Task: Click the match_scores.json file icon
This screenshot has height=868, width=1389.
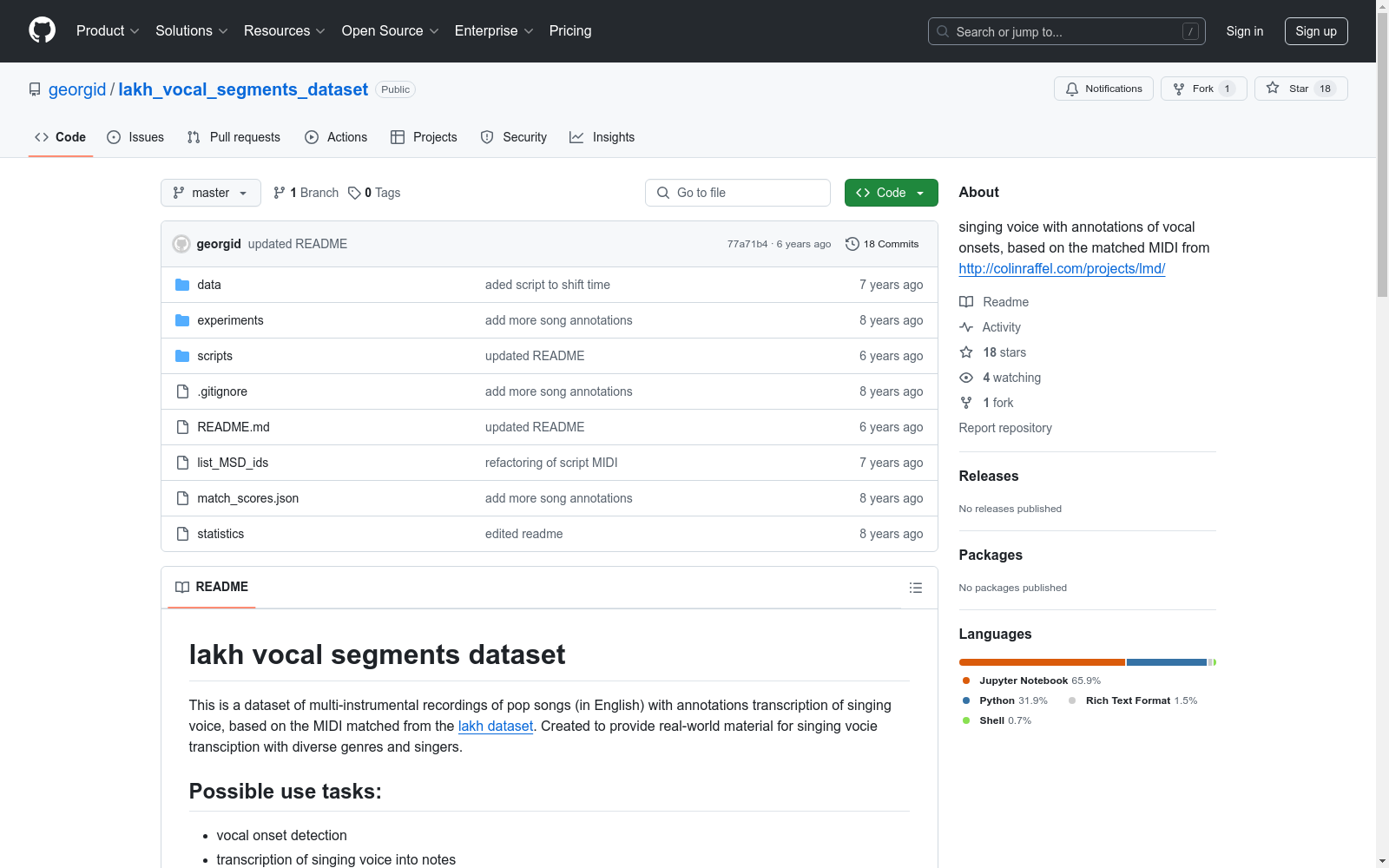Action: coord(182,498)
